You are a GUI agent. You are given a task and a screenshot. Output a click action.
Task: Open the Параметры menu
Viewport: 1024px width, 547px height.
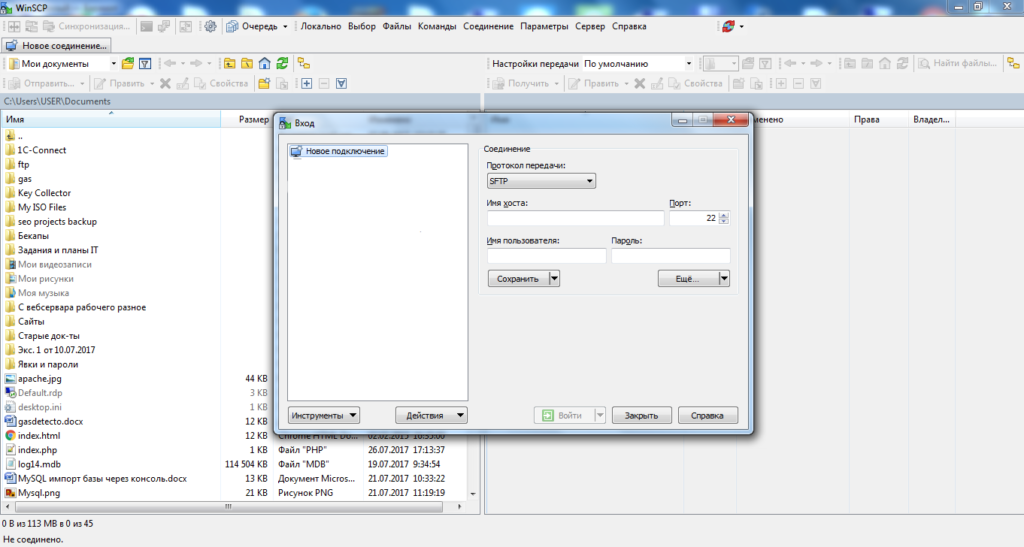(x=544, y=26)
